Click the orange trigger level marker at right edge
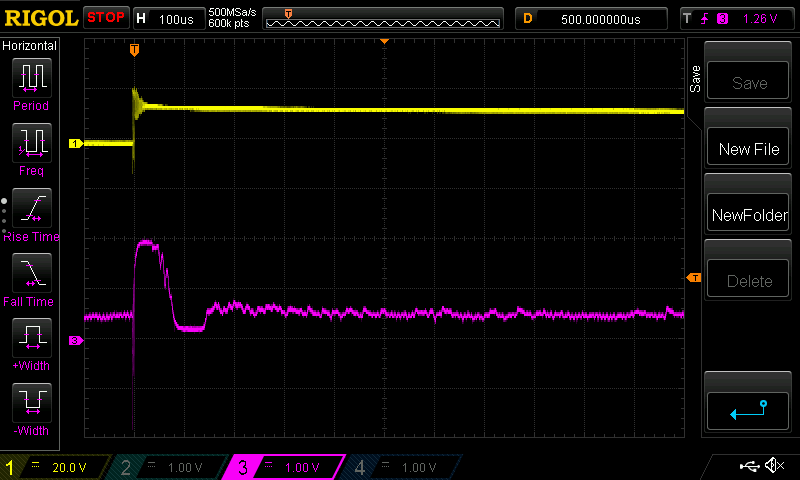Viewport: 800px width, 480px height. [694, 277]
